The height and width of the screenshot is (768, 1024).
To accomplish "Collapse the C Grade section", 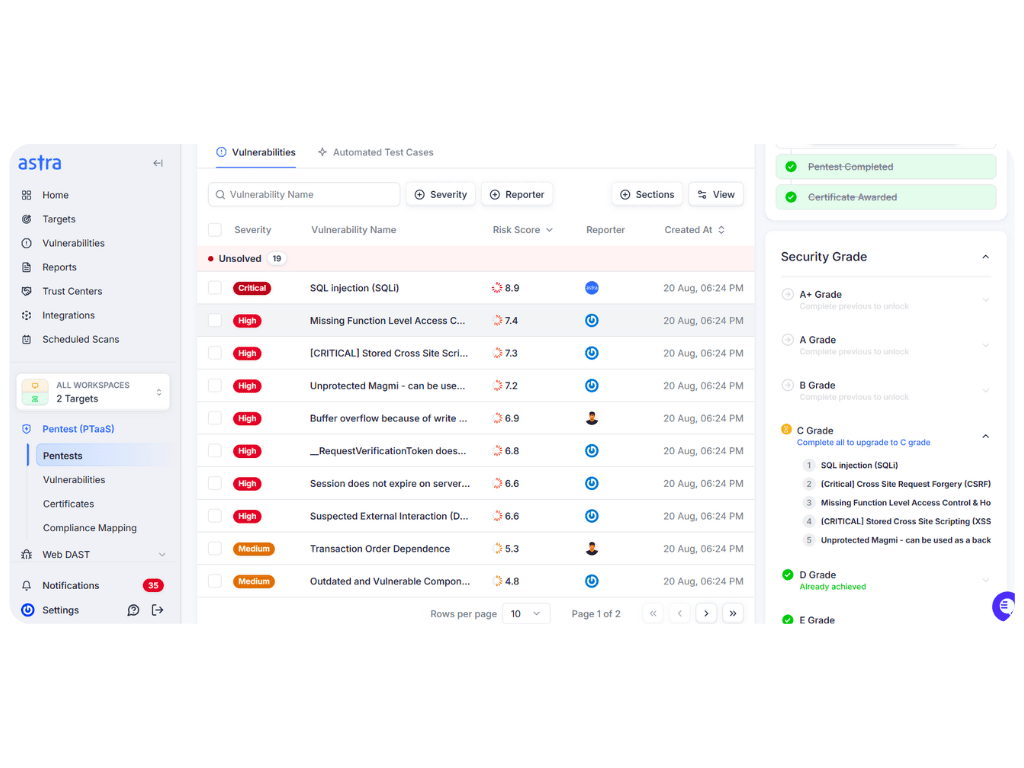I will (x=985, y=436).
